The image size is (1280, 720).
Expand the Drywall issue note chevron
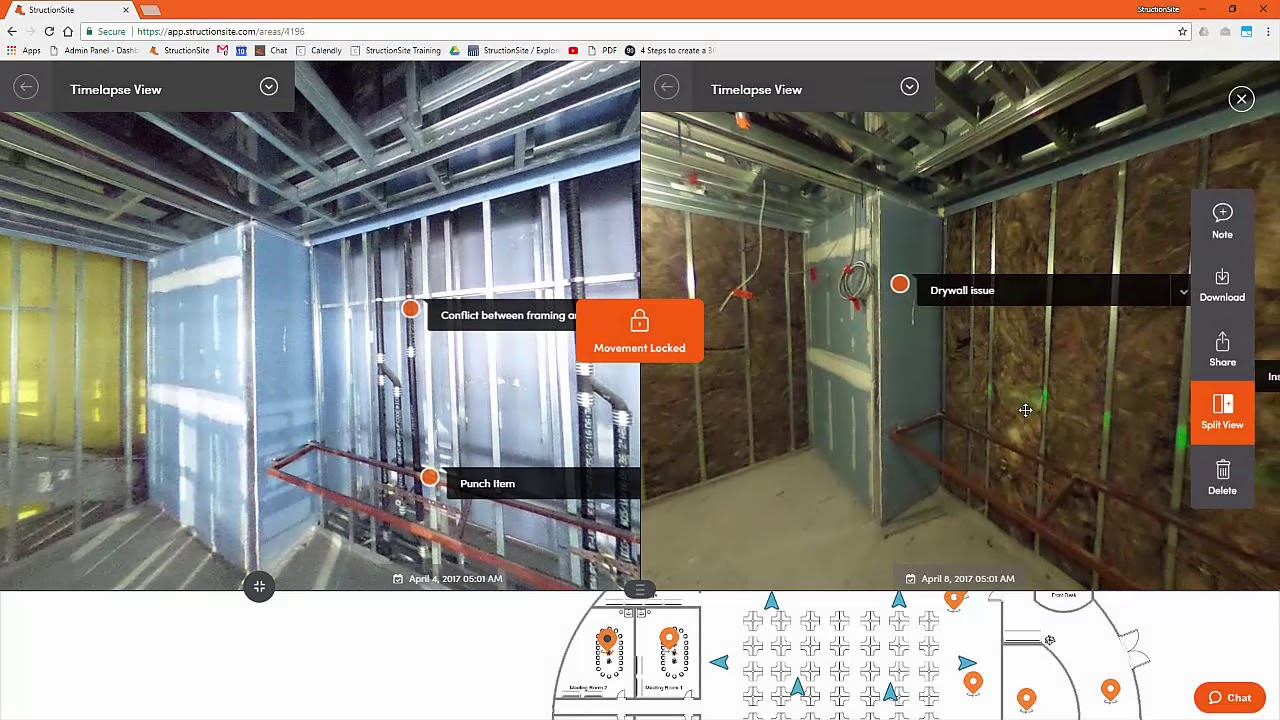(x=1183, y=292)
